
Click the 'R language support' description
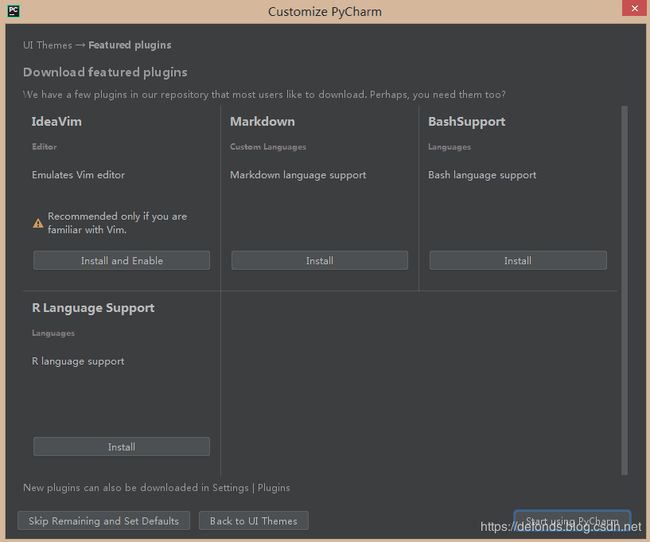[x=78, y=361]
